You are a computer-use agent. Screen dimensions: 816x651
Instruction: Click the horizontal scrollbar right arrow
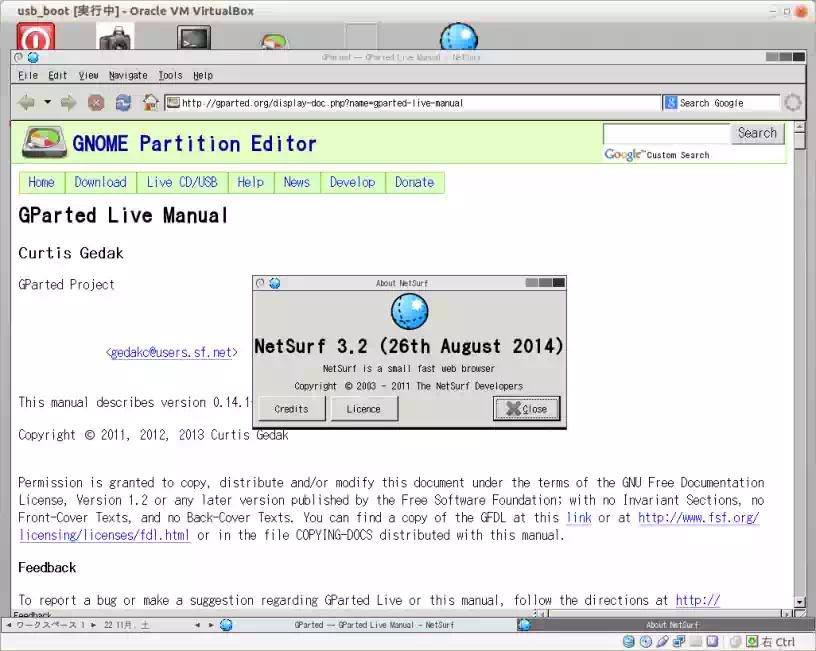[x=787, y=615]
